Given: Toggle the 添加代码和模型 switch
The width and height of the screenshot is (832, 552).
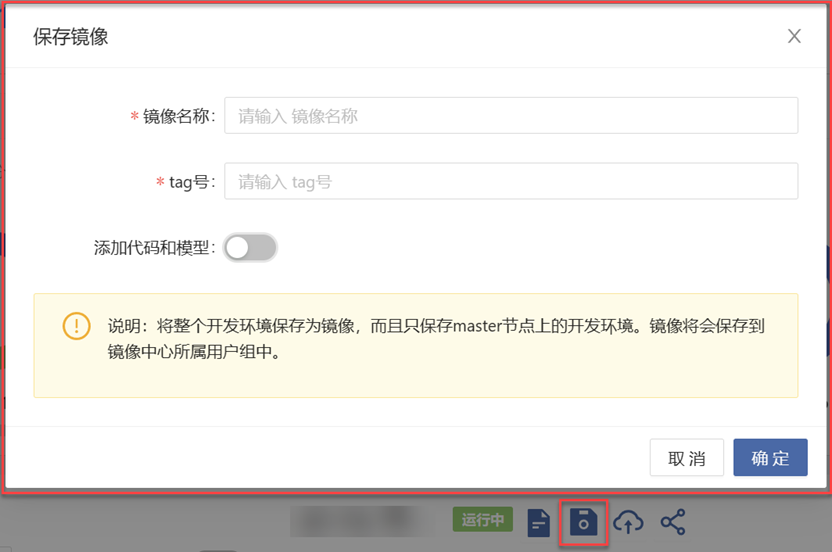Looking at the screenshot, I should click(250, 247).
